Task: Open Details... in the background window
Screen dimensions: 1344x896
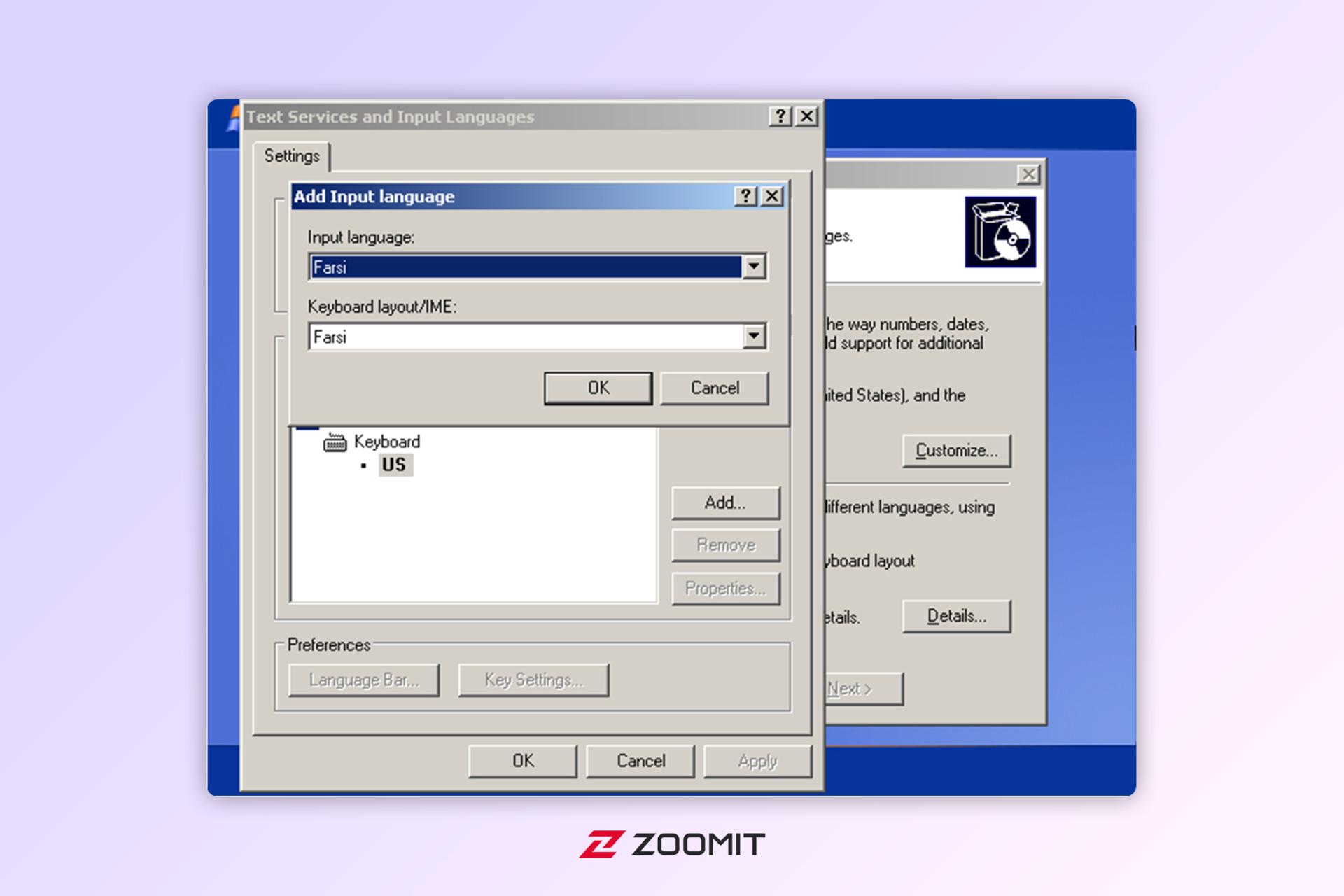Action: click(x=956, y=616)
